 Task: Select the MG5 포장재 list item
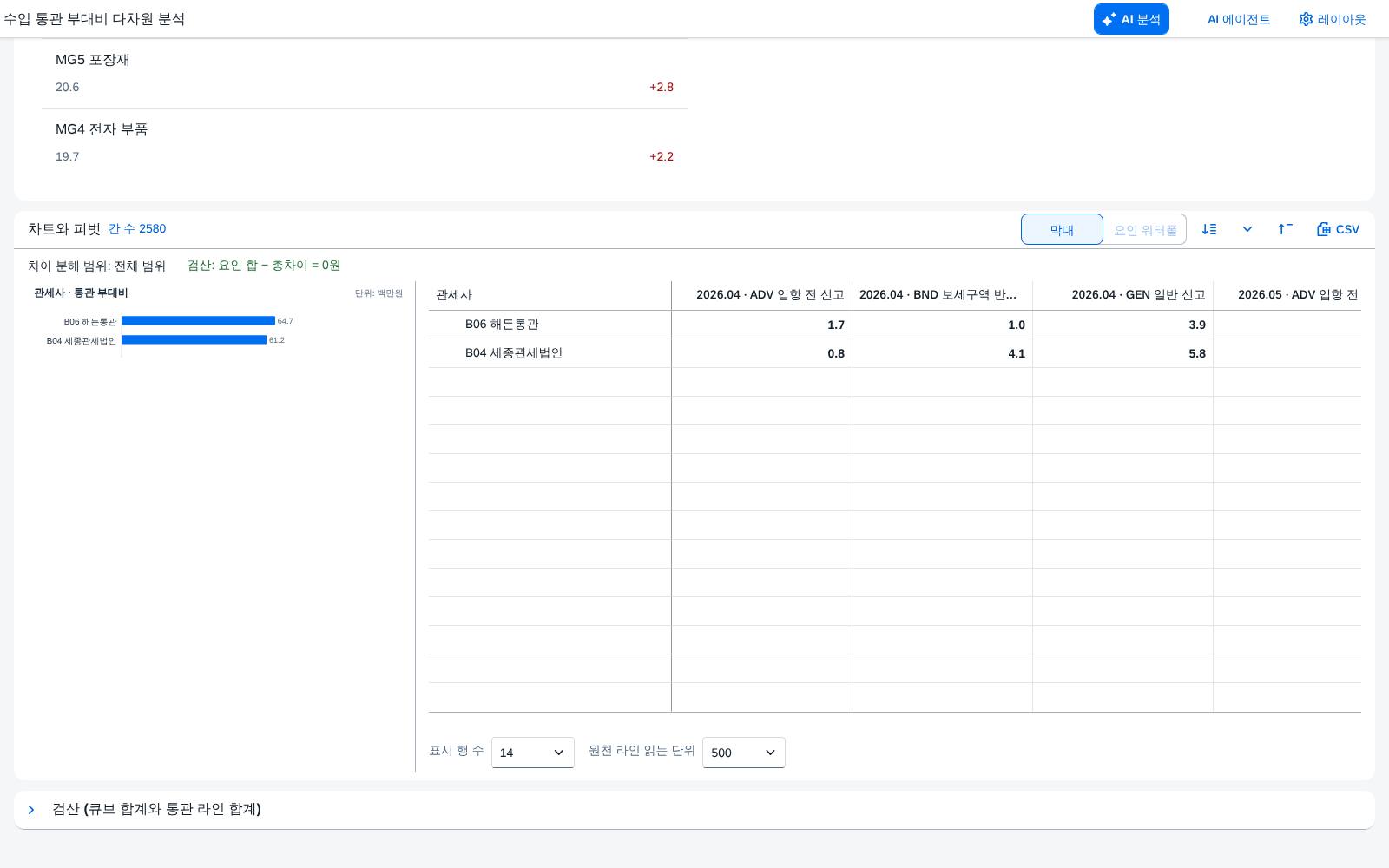click(x=365, y=73)
